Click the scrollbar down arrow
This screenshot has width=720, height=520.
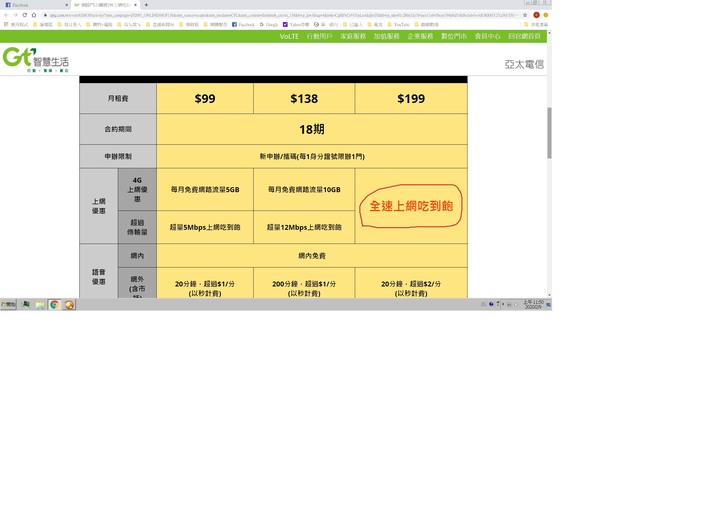point(549,295)
